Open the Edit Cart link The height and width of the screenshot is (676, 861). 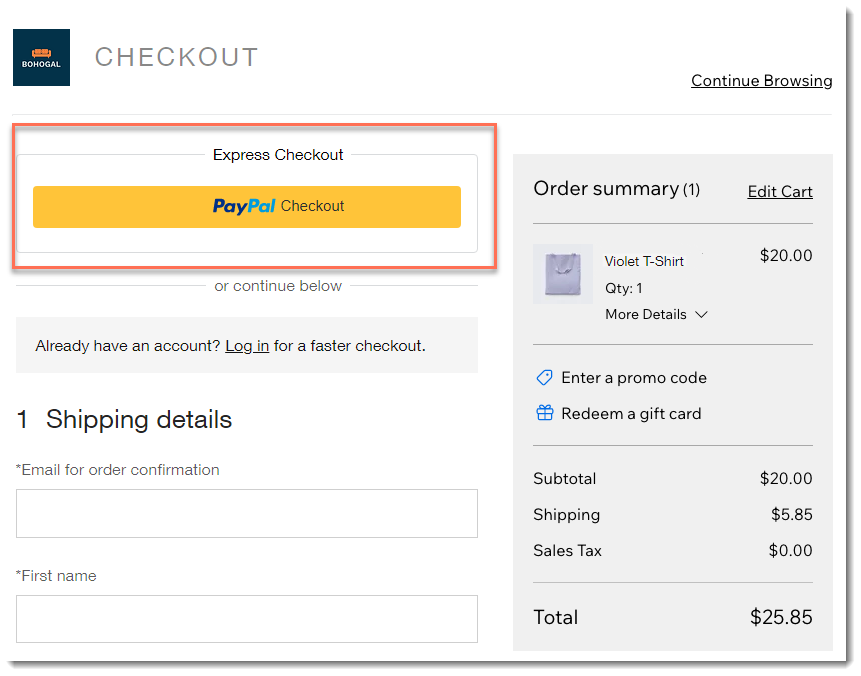tap(780, 192)
